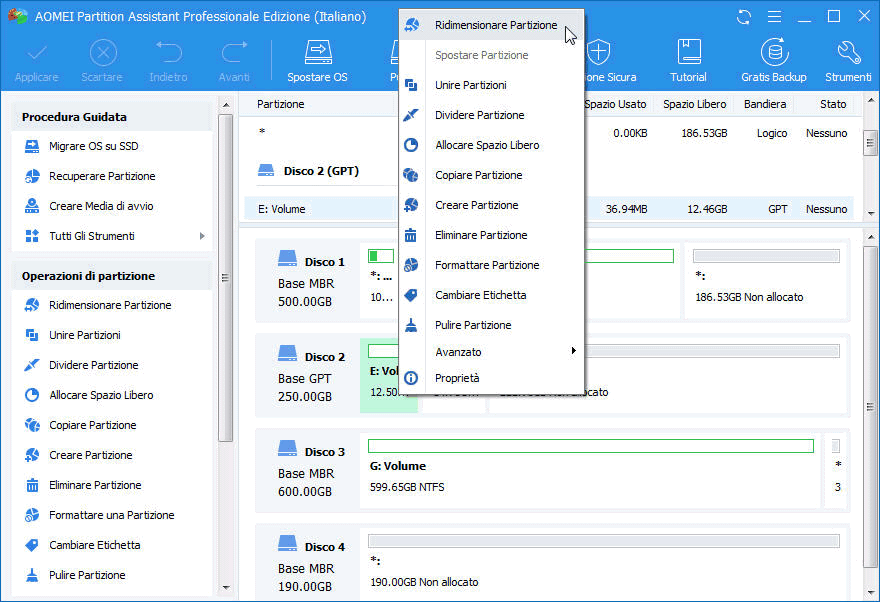Click the sidebar scroll-down arrow

tap(226, 588)
